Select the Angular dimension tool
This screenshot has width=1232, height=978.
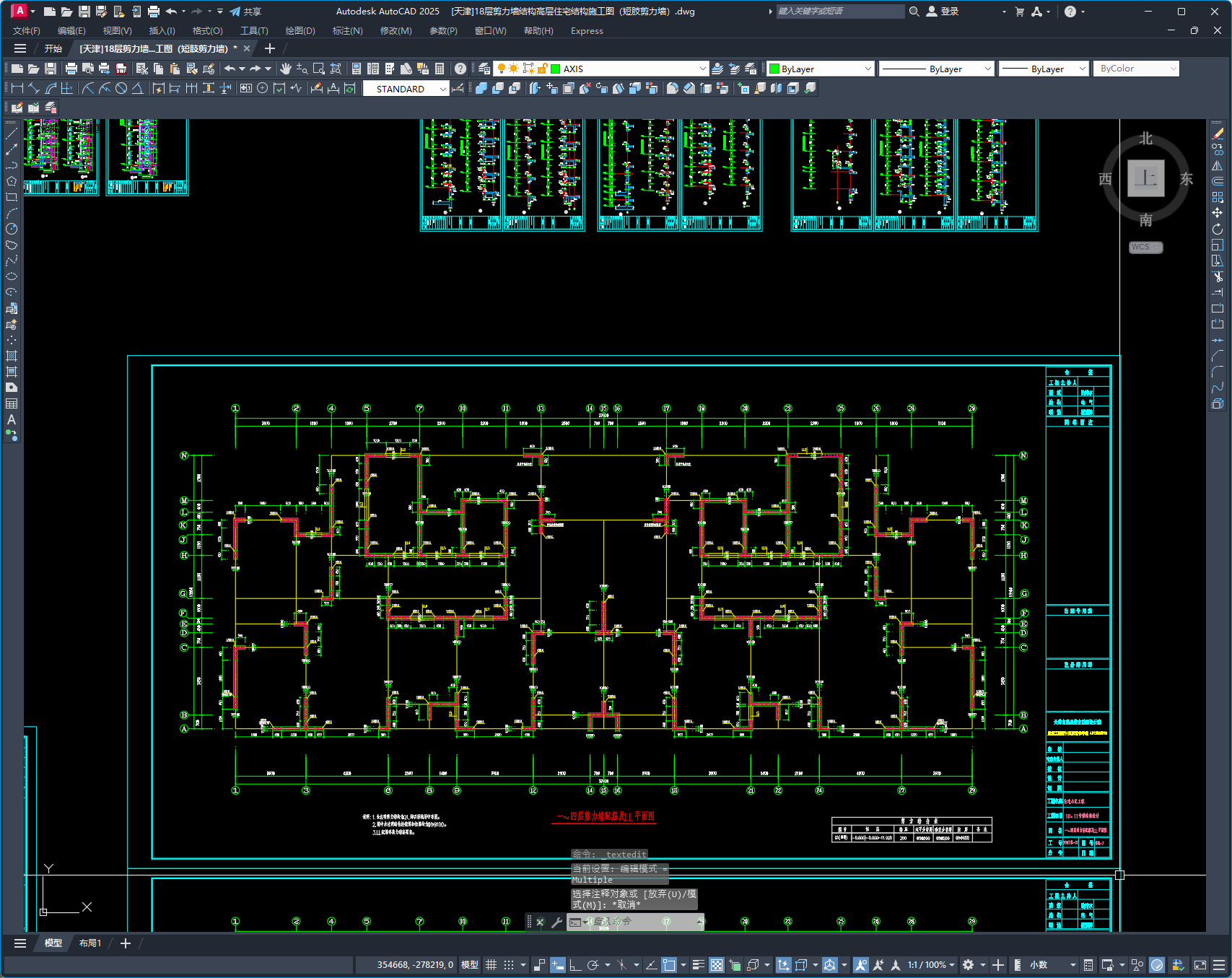point(137,88)
